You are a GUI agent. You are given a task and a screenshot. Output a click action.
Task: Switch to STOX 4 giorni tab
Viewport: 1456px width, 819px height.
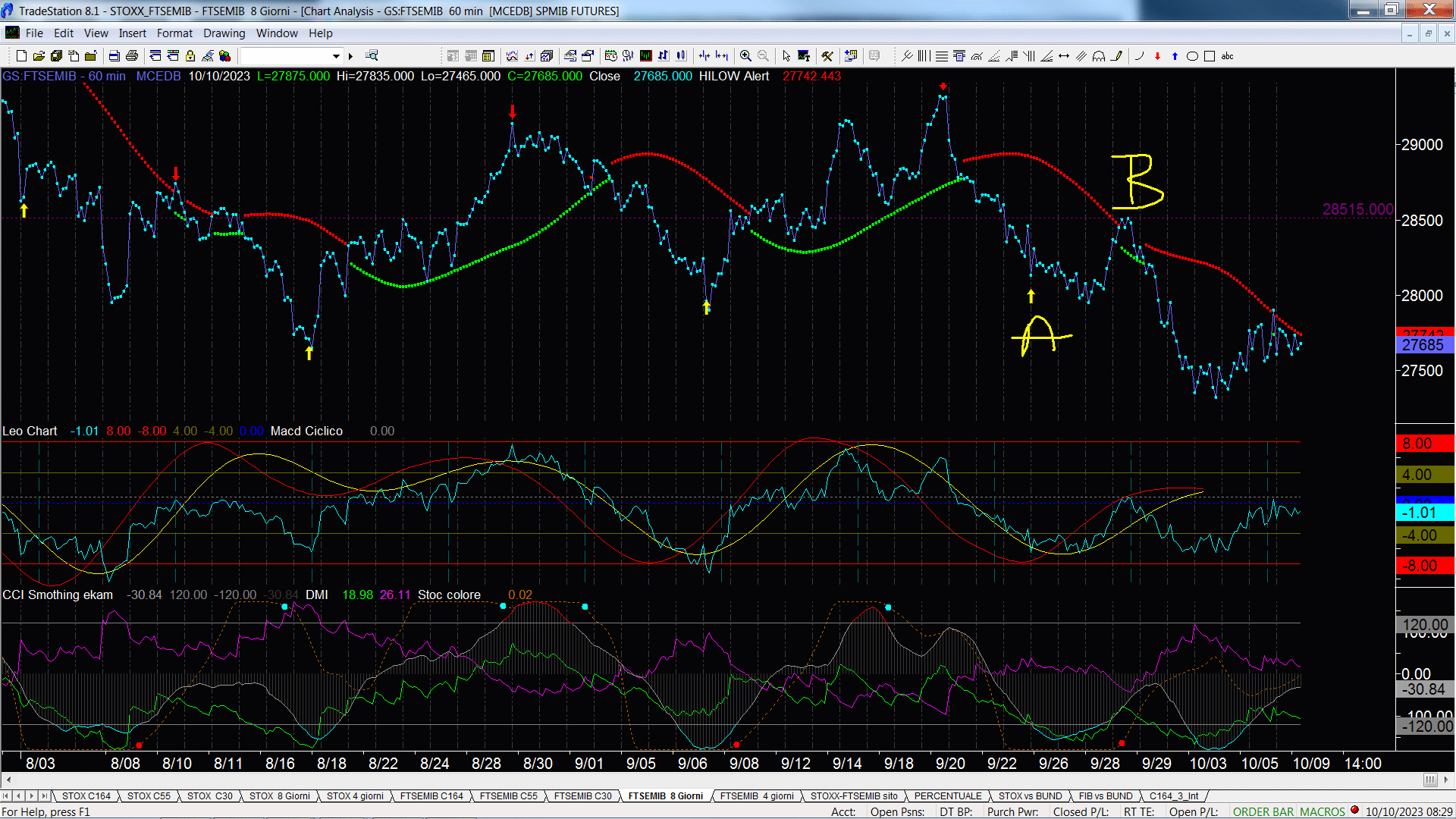[x=355, y=796]
